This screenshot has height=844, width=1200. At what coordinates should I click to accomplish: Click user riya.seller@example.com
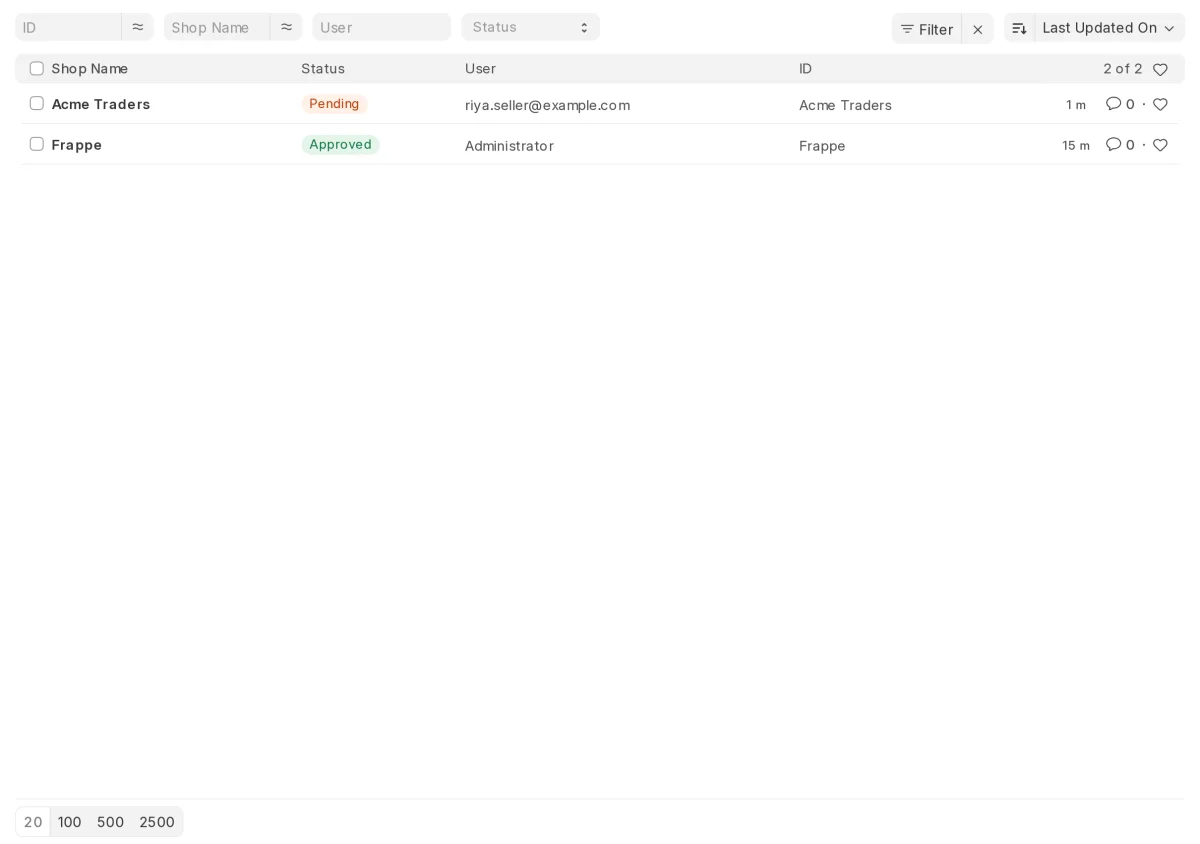[x=547, y=105]
